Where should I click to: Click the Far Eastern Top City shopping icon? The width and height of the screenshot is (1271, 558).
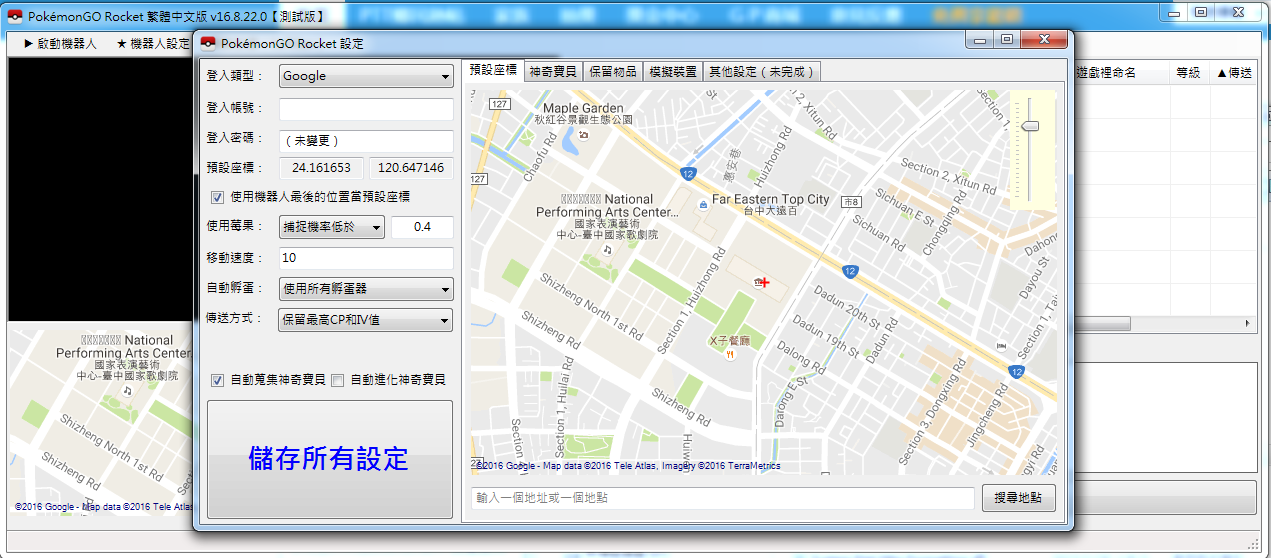tap(703, 204)
